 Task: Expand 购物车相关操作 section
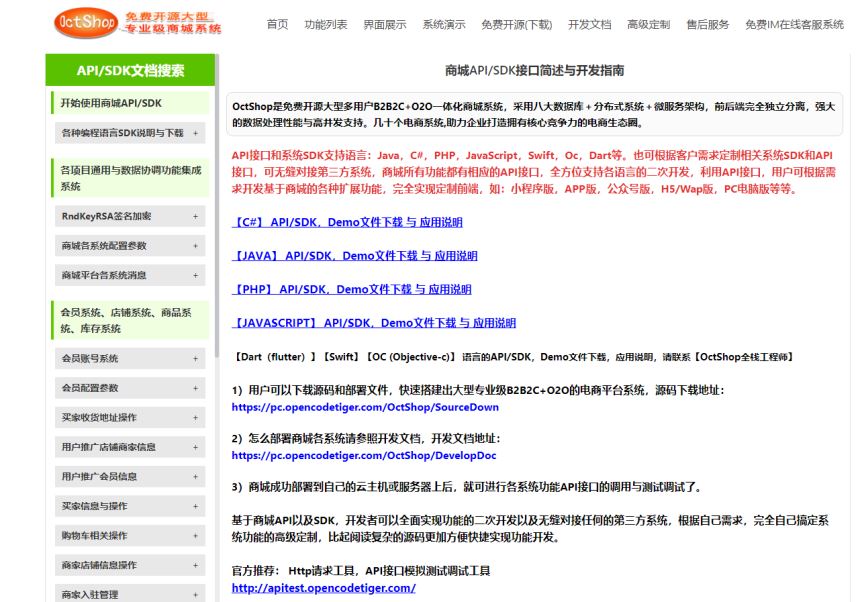[130, 536]
